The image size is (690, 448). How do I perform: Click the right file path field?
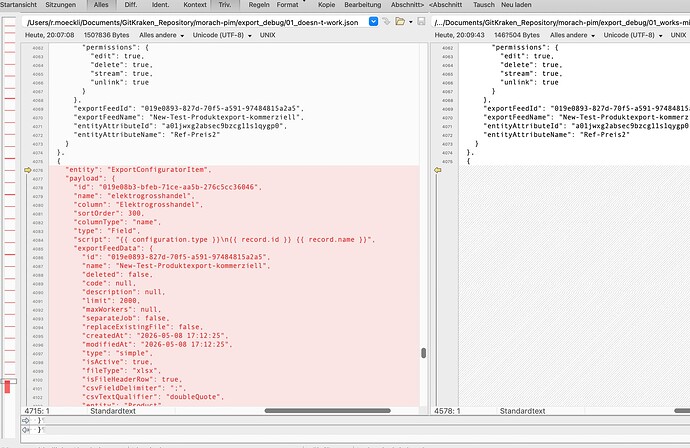560,22
